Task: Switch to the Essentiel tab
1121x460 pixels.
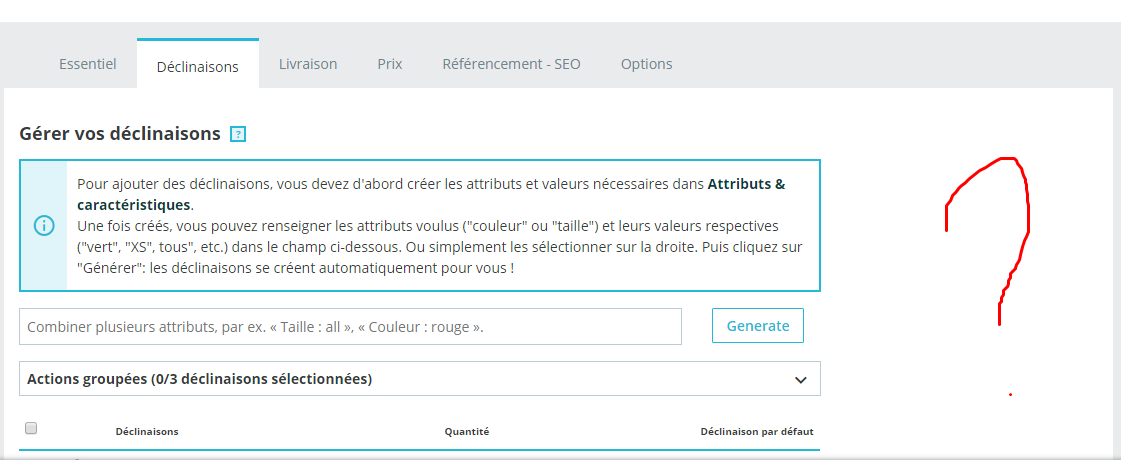Action: pos(88,64)
